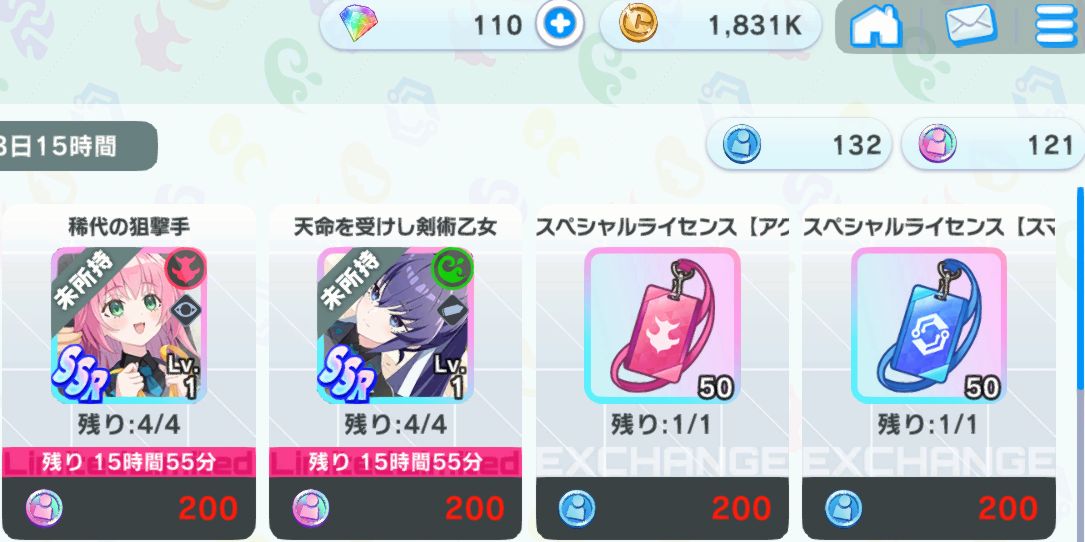Open the hamburger menu icon
The width and height of the screenshot is (1085, 542).
coord(1057,26)
